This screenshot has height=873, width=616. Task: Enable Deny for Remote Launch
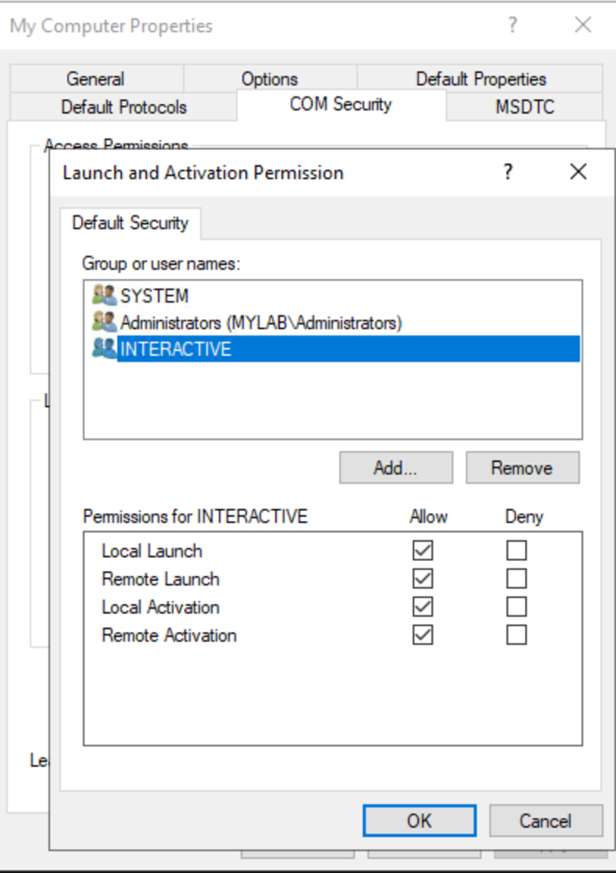point(516,579)
